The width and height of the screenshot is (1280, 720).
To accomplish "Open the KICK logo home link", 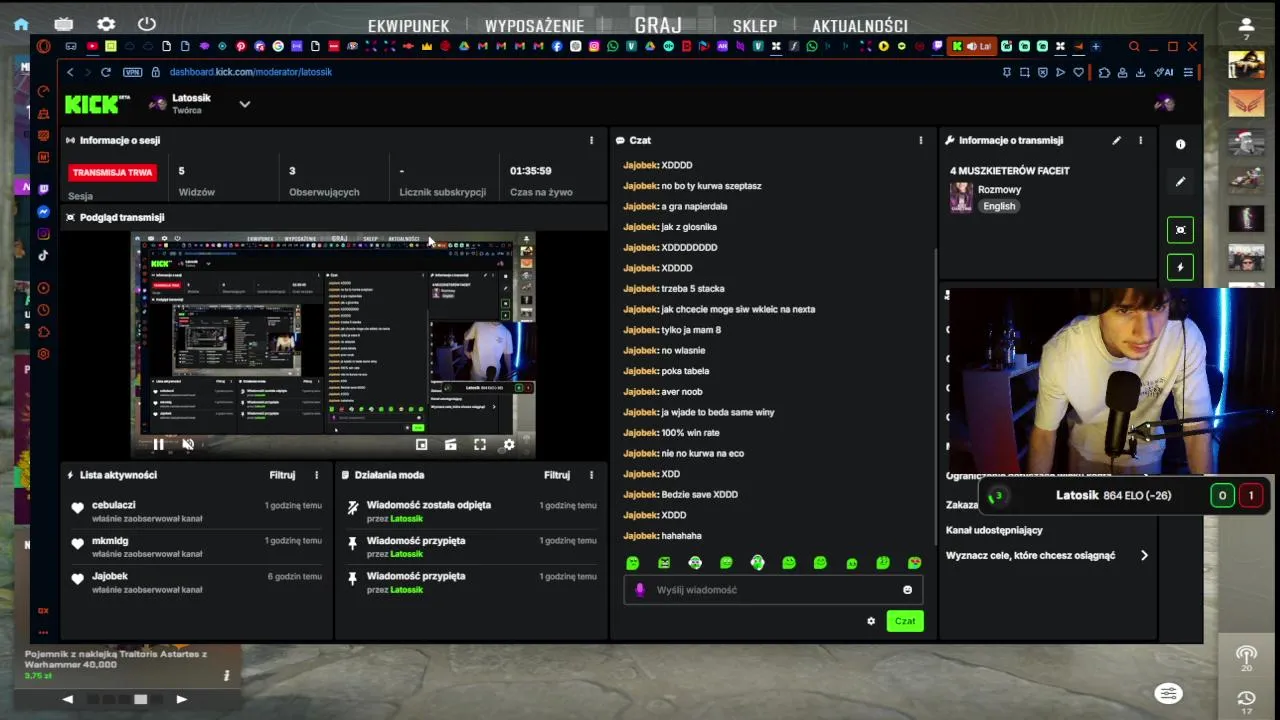I will [x=97, y=104].
